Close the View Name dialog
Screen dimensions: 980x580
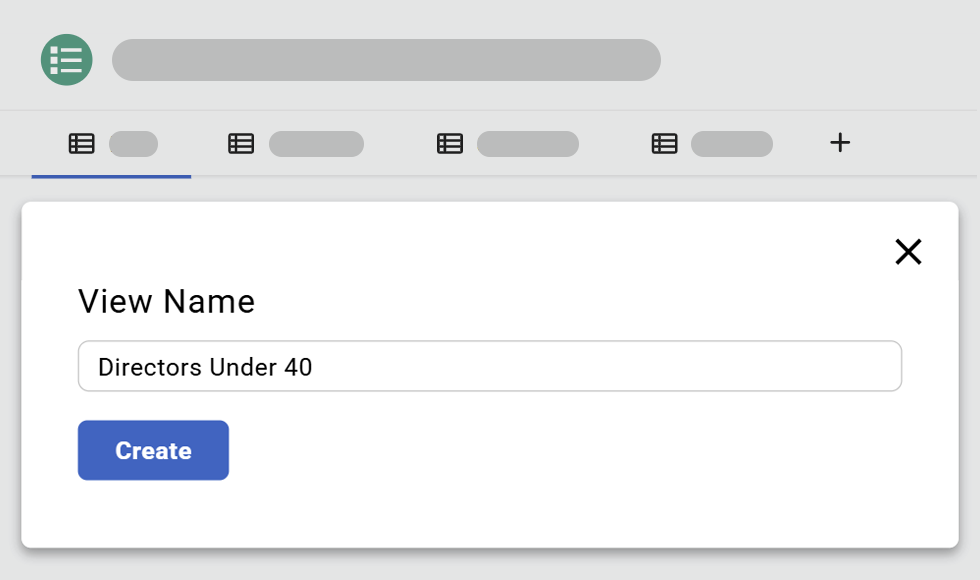coord(908,252)
